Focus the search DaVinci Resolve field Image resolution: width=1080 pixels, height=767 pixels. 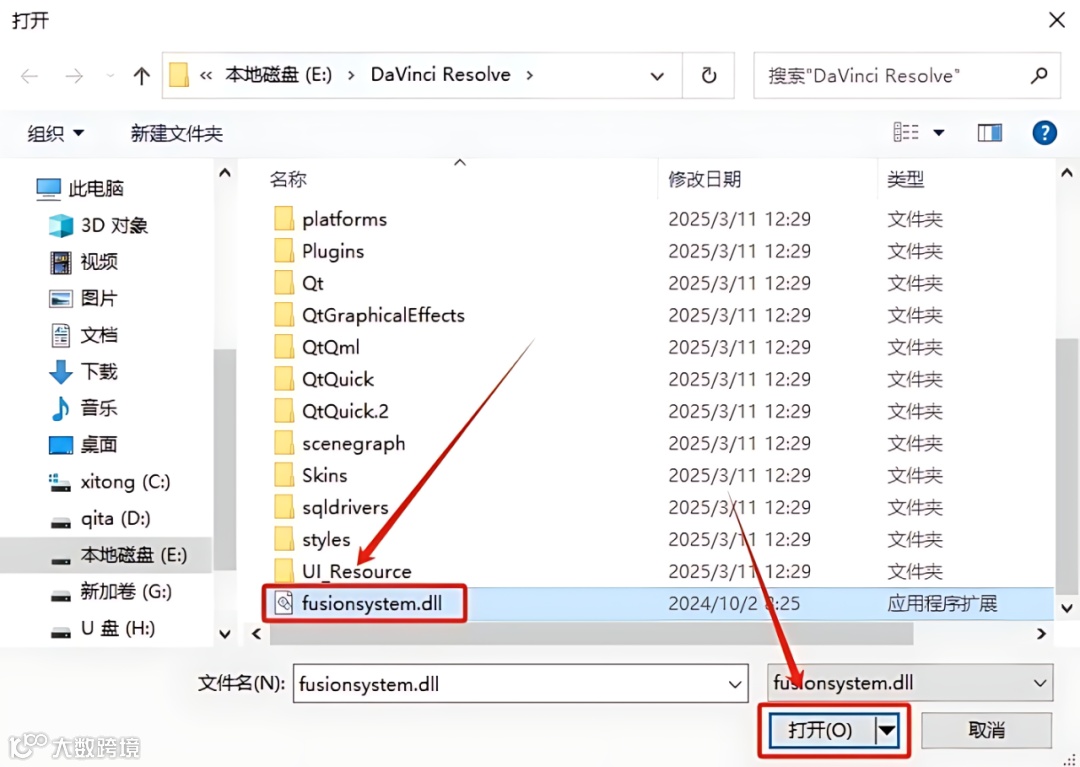click(906, 76)
